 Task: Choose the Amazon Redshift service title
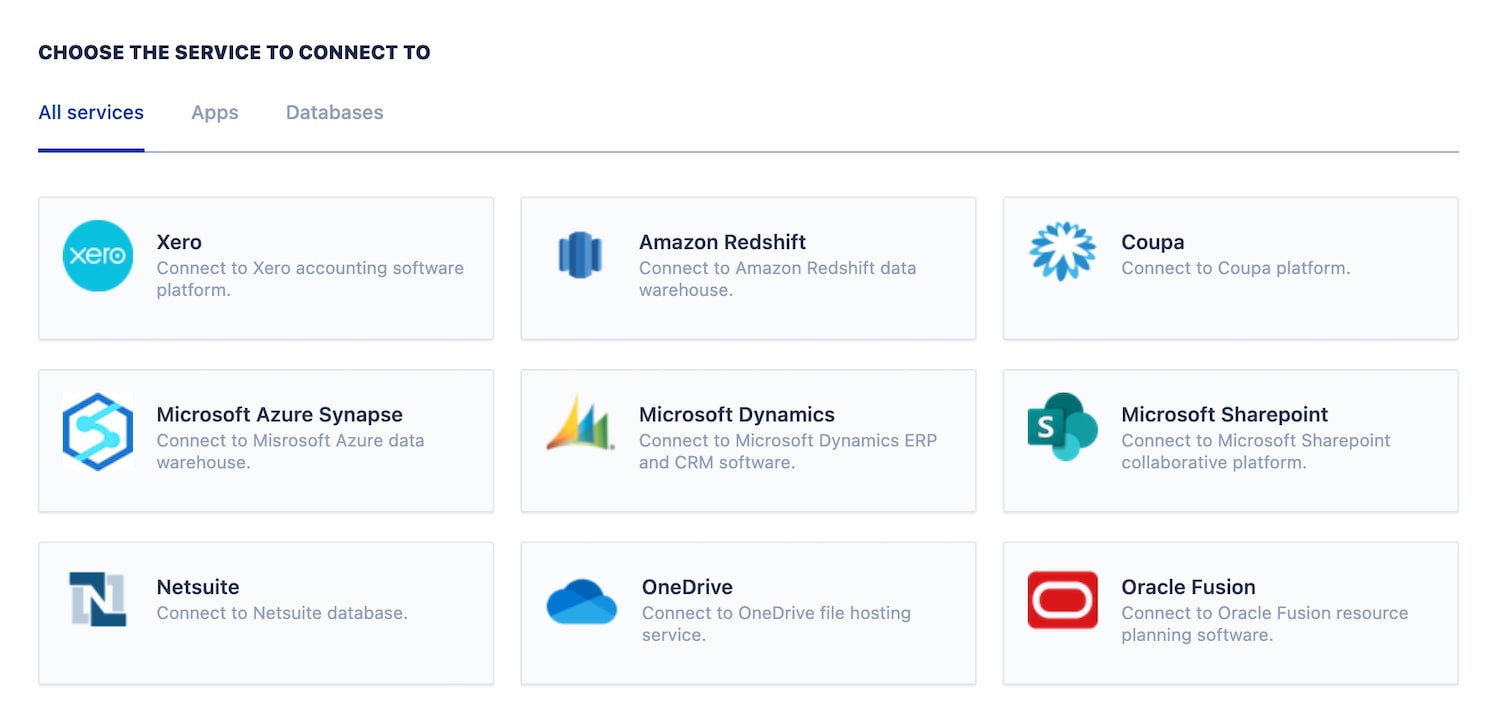pyautogui.click(x=722, y=242)
